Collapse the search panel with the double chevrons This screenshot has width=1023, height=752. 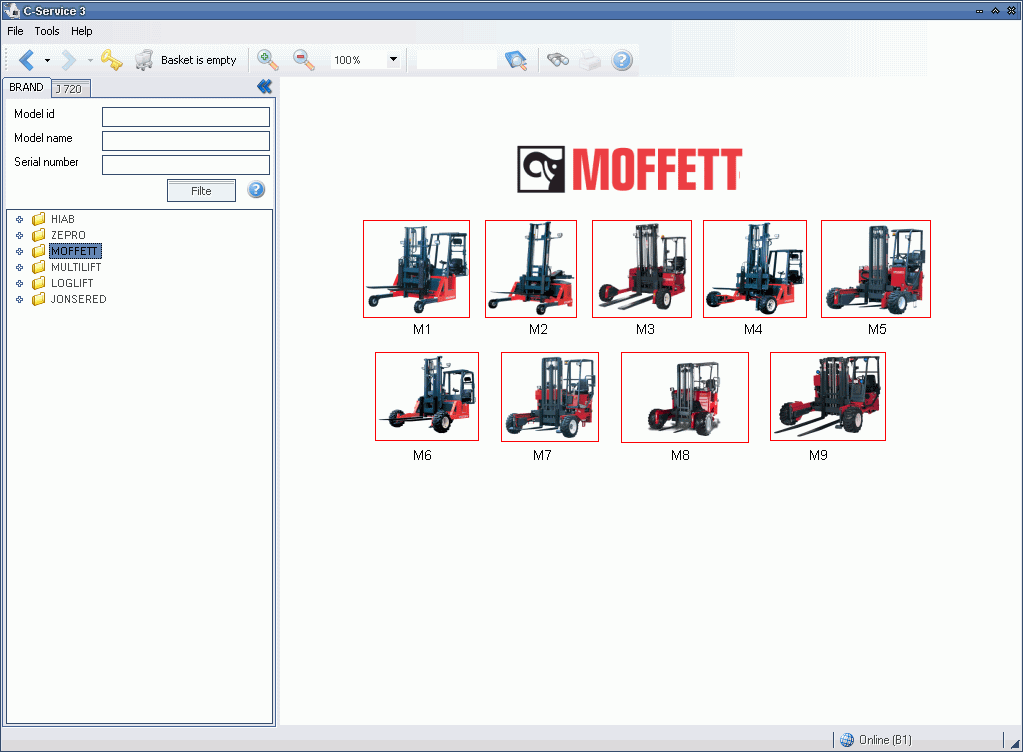pyautogui.click(x=264, y=86)
